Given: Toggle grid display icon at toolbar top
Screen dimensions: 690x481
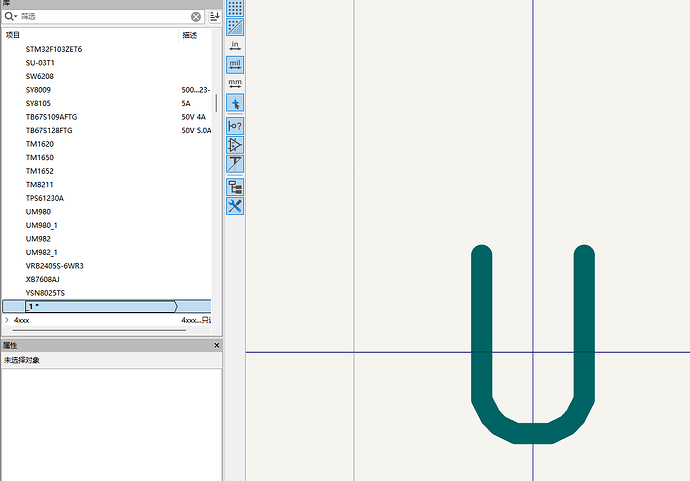Looking at the screenshot, I should coord(235,8).
